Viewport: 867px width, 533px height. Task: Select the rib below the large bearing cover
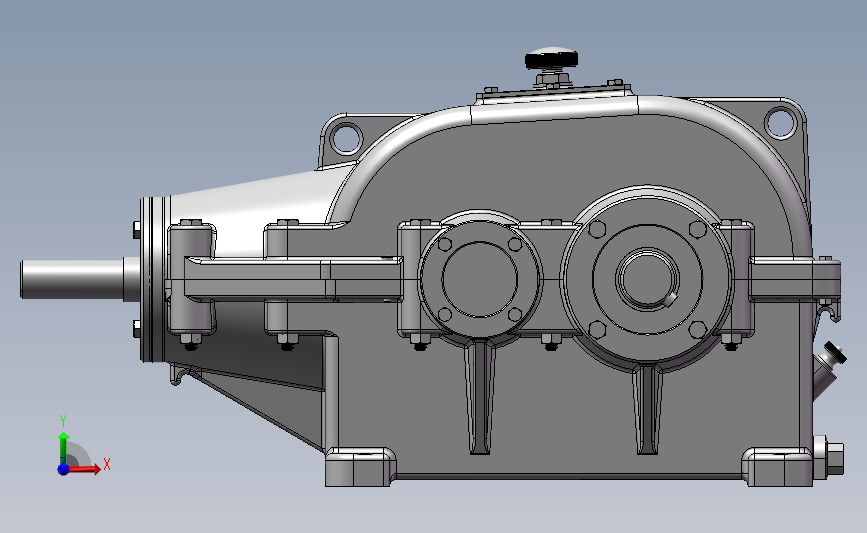point(647,407)
